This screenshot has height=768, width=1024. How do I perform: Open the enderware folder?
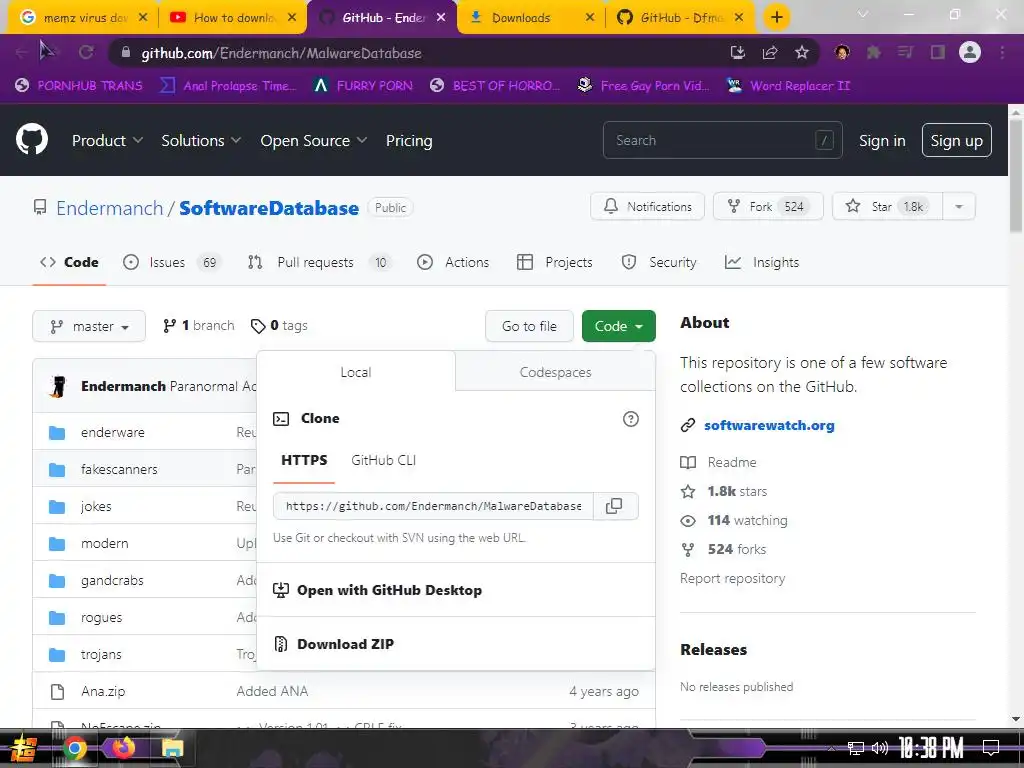[x=113, y=432]
